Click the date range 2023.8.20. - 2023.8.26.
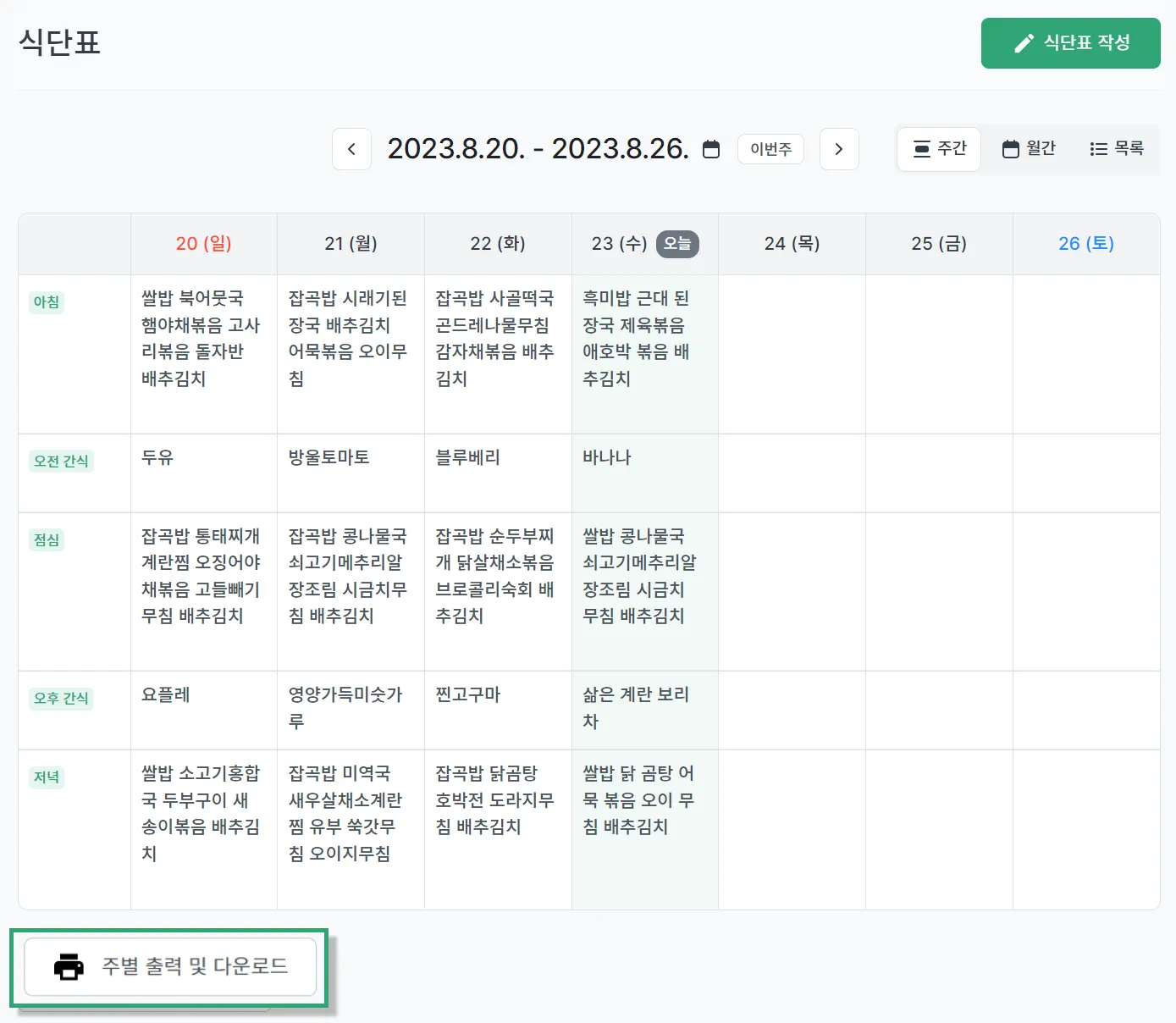 tap(538, 149)
